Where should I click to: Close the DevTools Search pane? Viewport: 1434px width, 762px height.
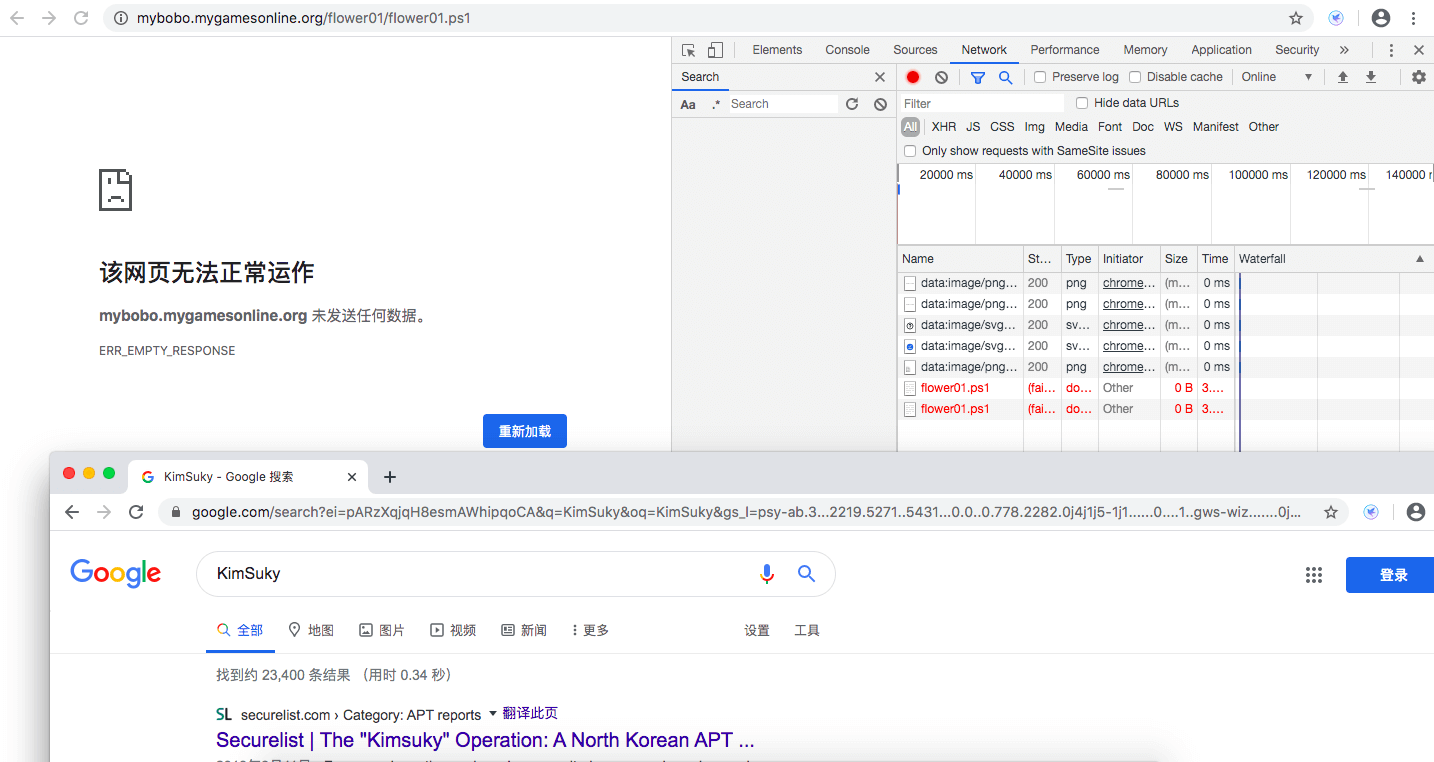880,77
